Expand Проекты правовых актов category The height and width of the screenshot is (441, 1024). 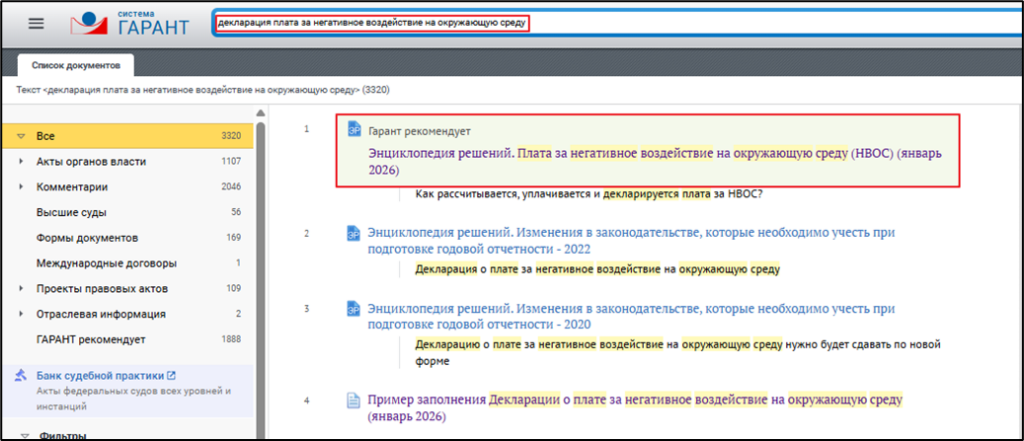pyautogui.click(x=21, y=289)
